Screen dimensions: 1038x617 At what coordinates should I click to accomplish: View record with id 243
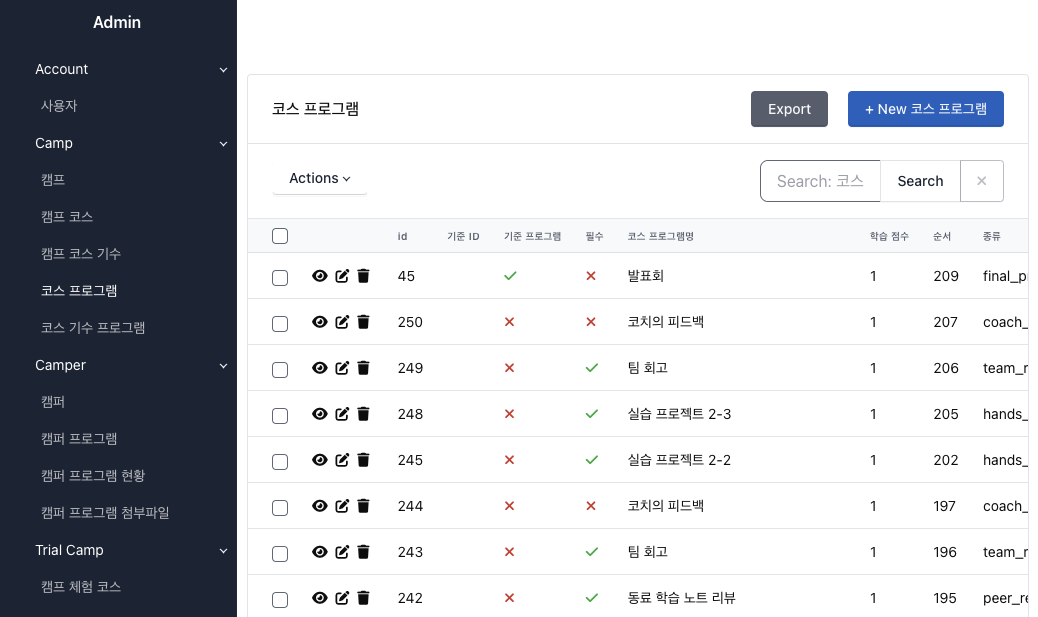pos(320,552)
